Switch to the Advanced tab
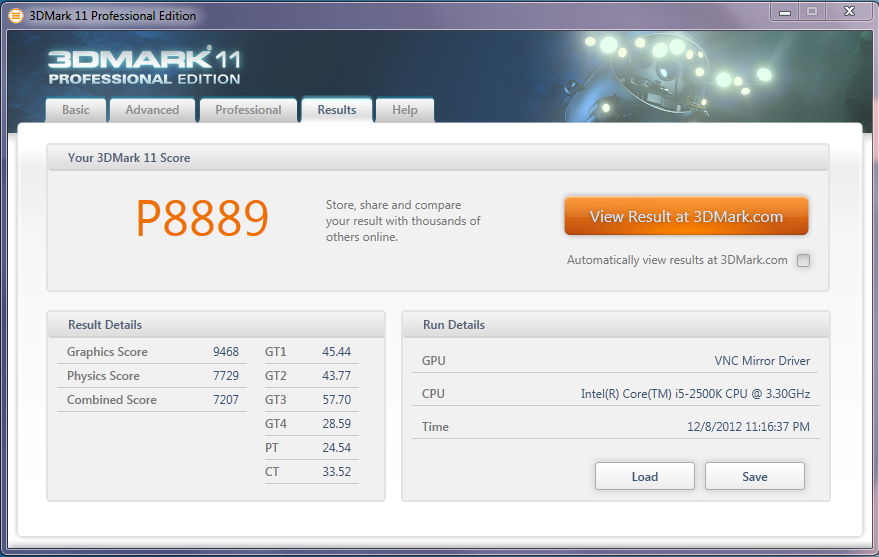This screenshot has height=557, width=879. point(152,110)
